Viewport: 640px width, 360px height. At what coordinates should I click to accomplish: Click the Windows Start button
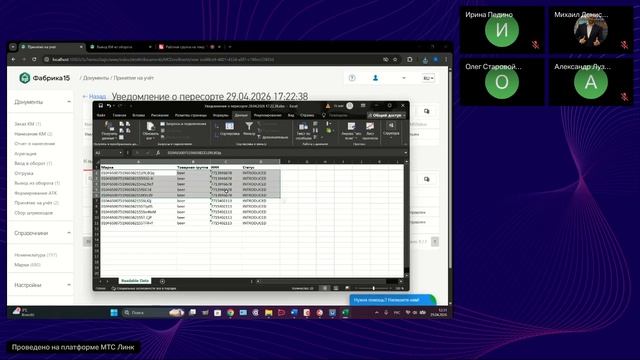coord(114,313)
